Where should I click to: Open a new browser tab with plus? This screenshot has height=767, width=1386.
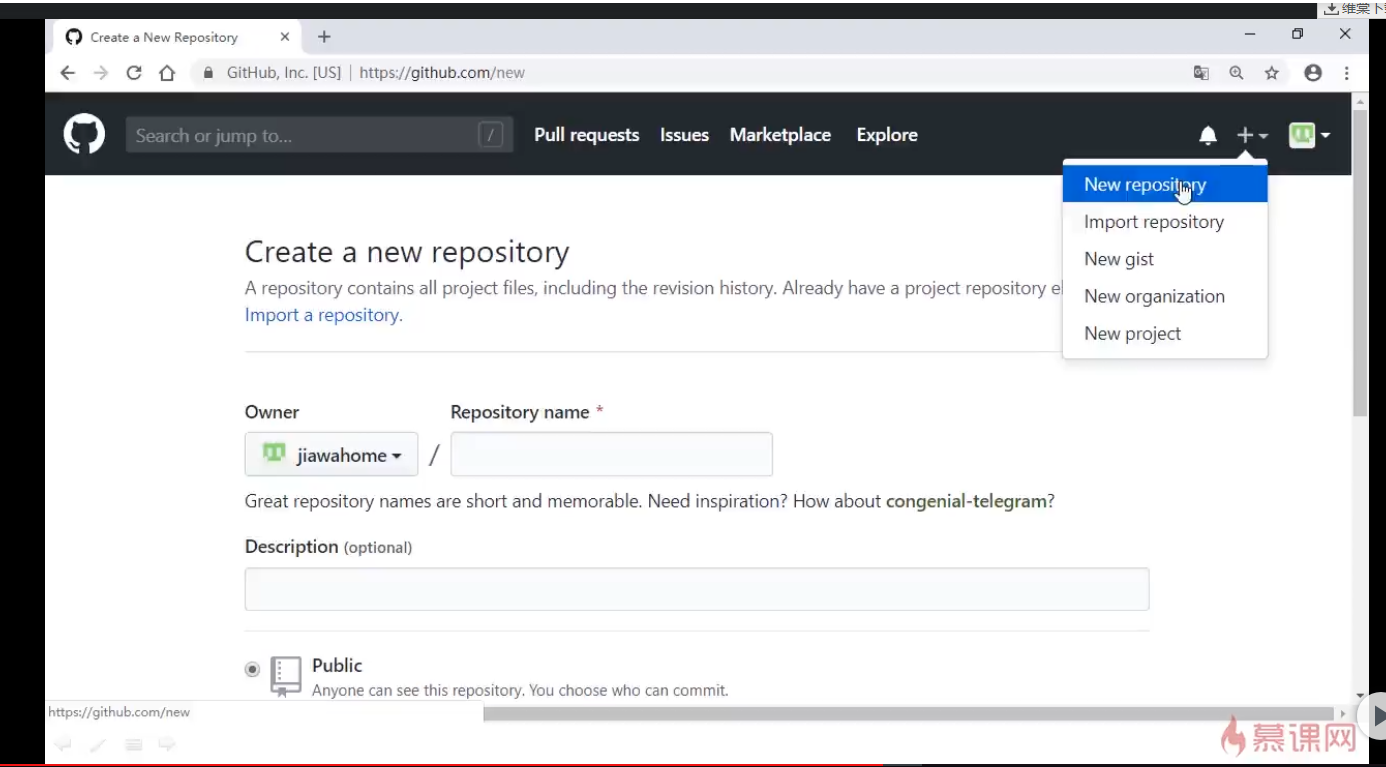tap(324, 37)
